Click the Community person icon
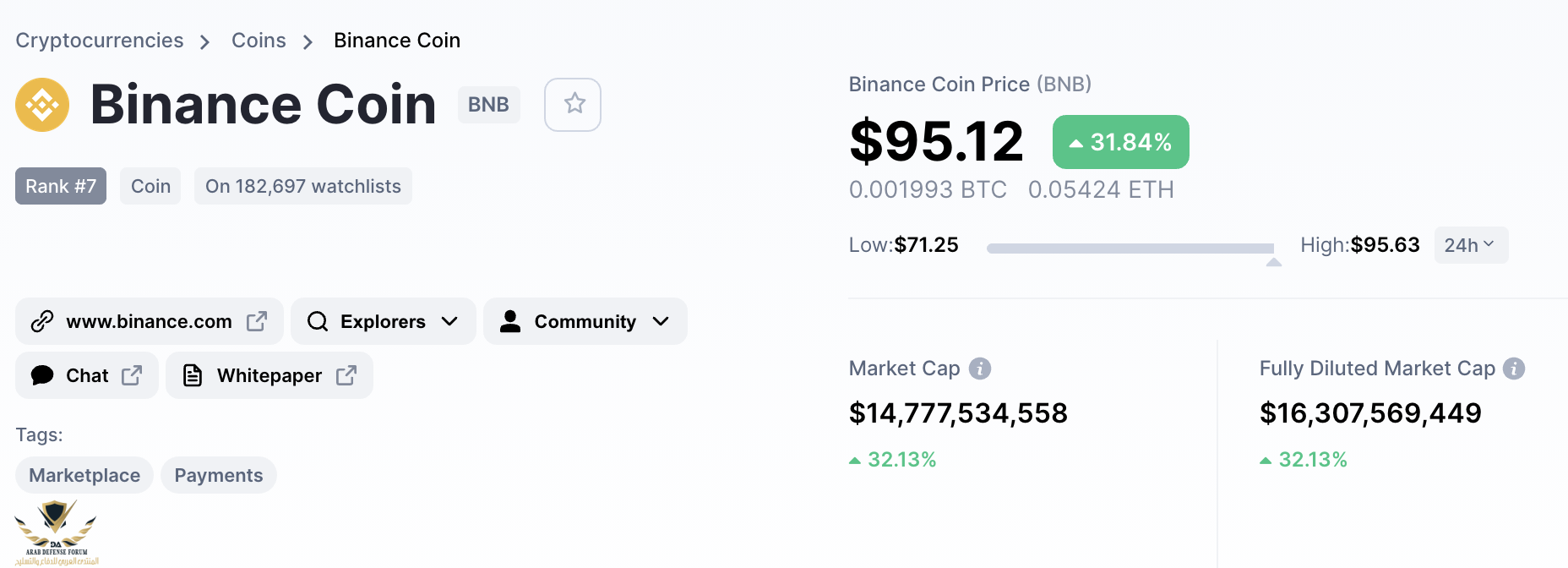 510,321
